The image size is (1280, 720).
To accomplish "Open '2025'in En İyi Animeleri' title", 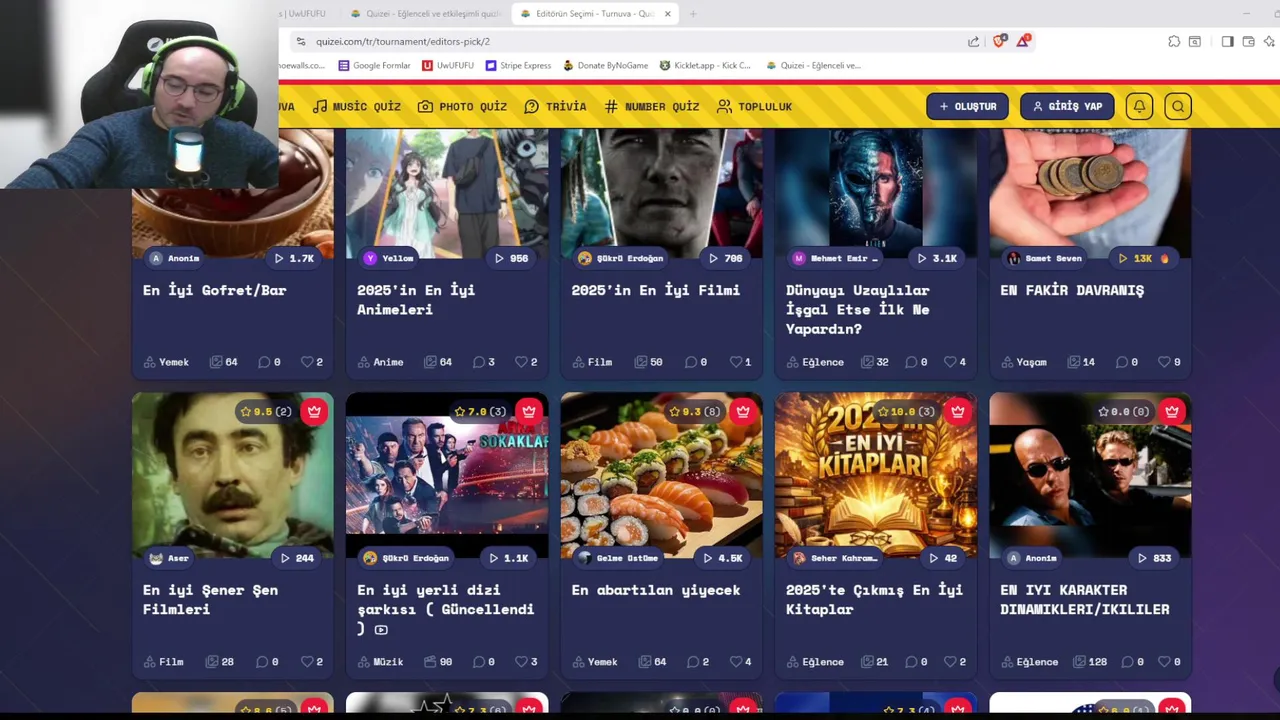I will (x=416, y=299).
